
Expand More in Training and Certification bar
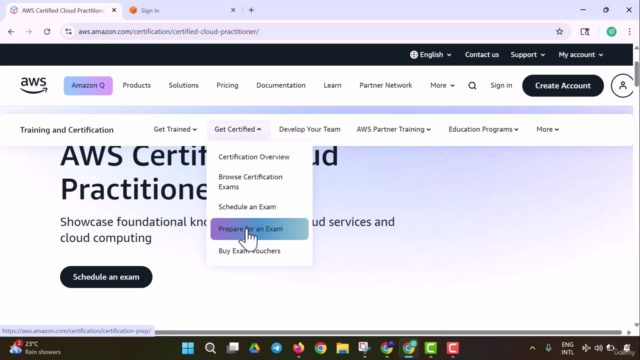[547, 129]
